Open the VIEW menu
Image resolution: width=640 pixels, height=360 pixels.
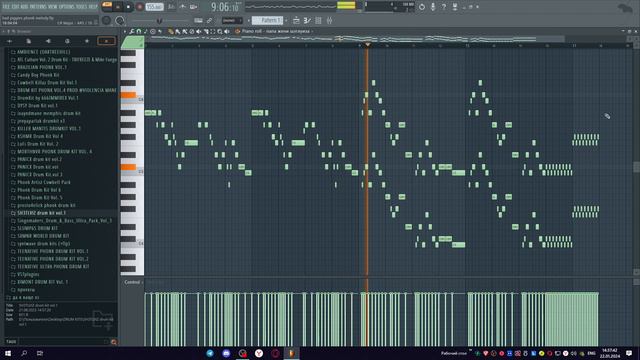pyautogui.click(x=53, y=7)
